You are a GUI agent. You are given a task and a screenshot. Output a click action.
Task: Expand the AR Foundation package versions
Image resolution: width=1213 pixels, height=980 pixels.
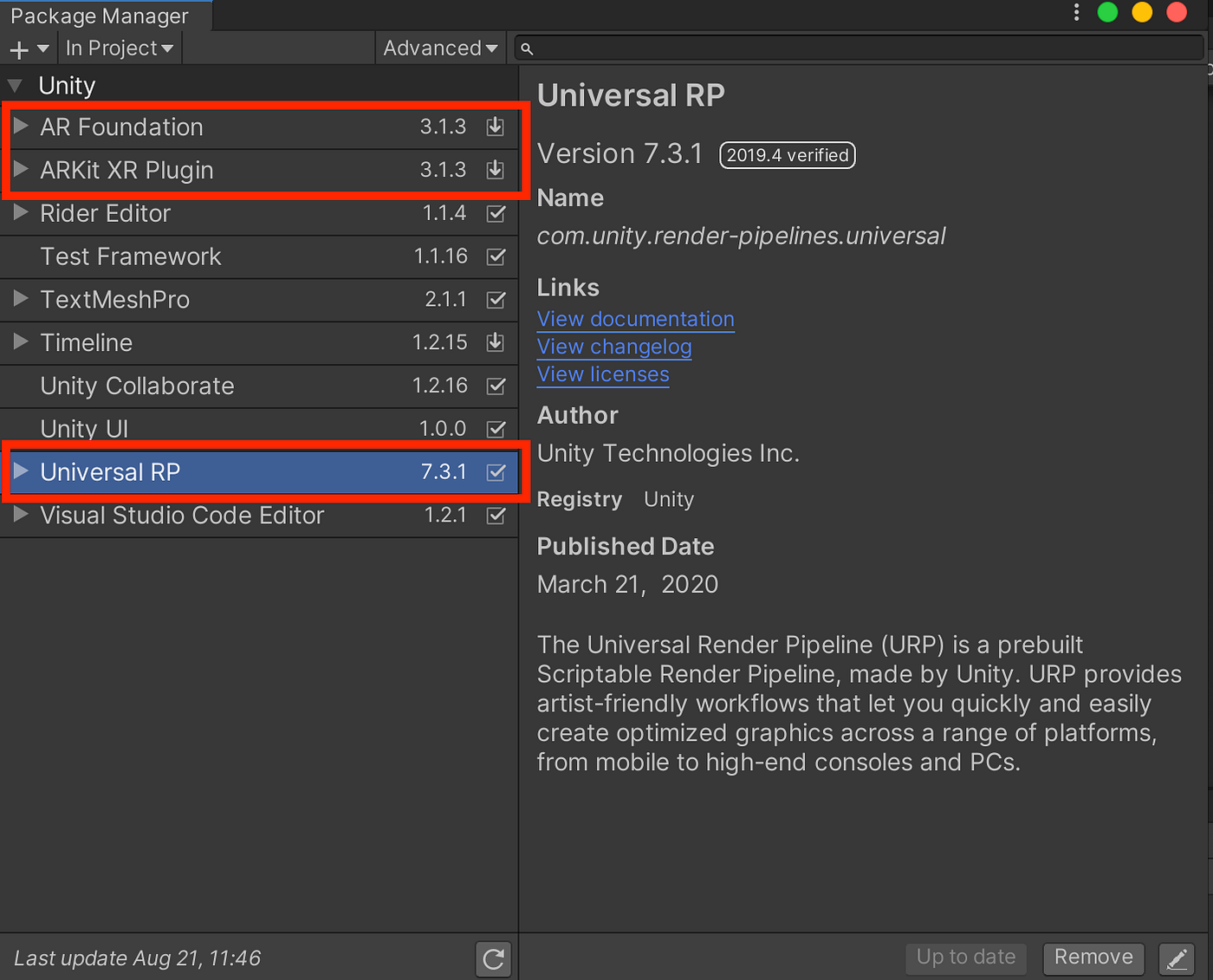[22, 127]
